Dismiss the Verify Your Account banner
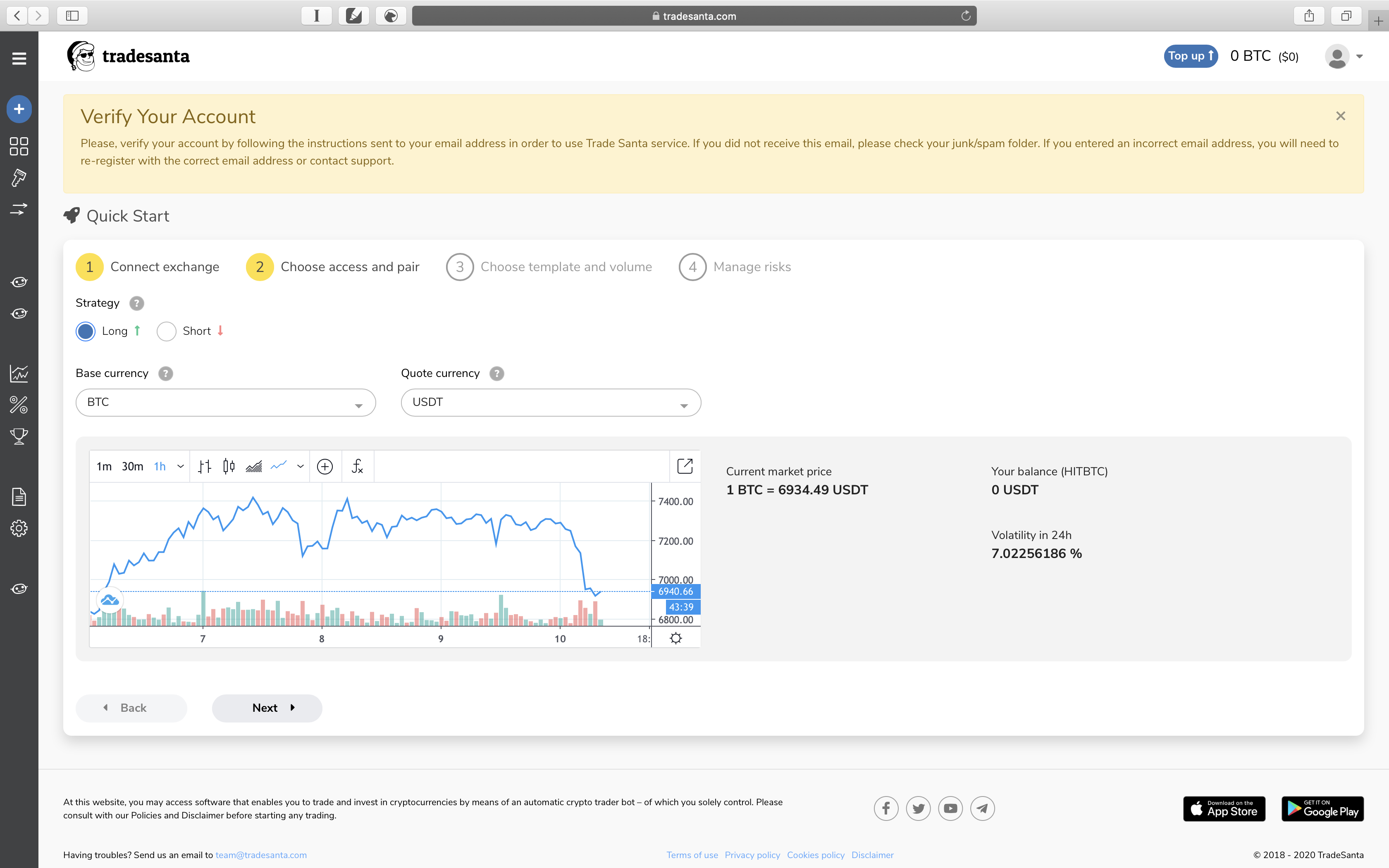 point(1341,116)
